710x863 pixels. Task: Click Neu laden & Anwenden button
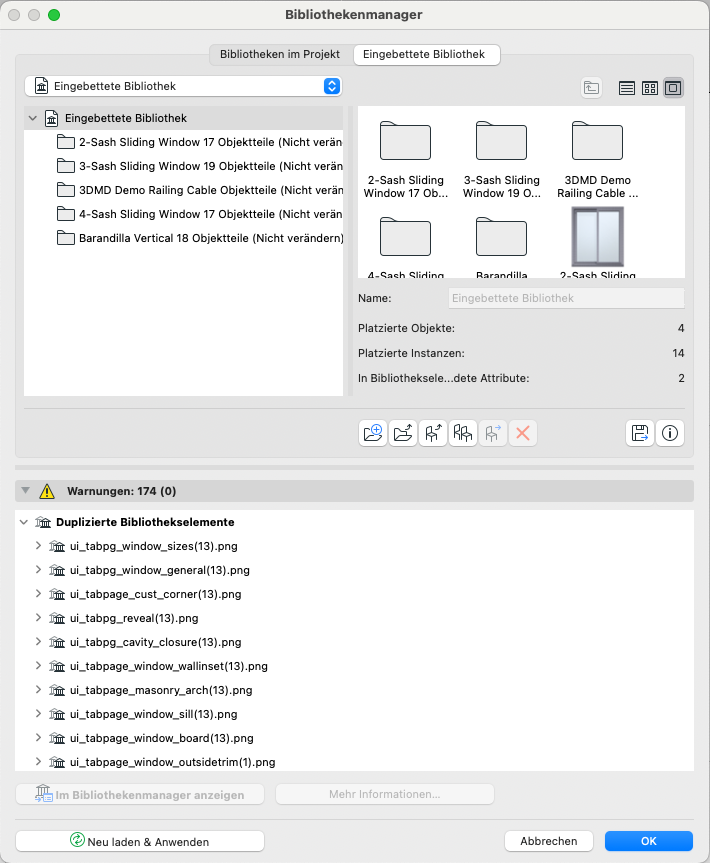[140, 841]
